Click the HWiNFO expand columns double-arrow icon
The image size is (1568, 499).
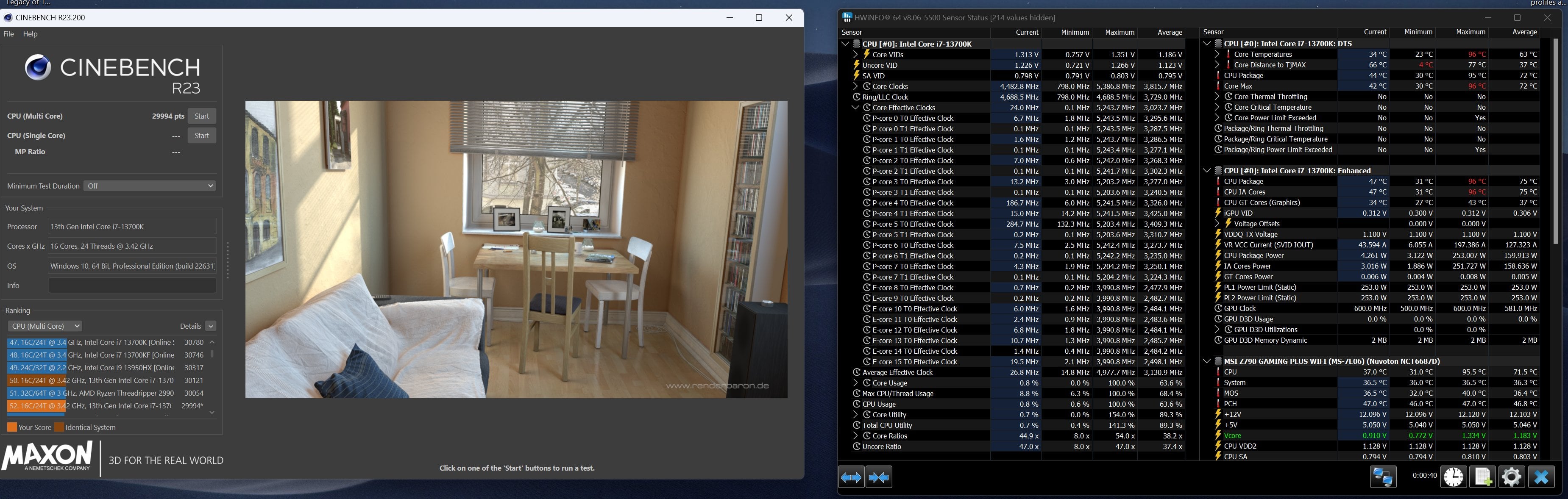click(x=851, y=478)
